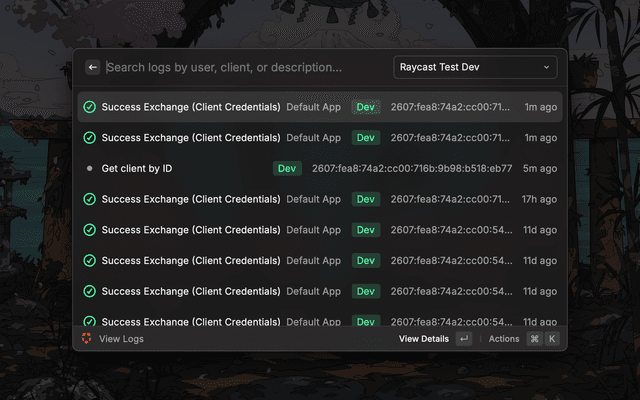Click the gray dot beside Get client by ID

(89, 169)
